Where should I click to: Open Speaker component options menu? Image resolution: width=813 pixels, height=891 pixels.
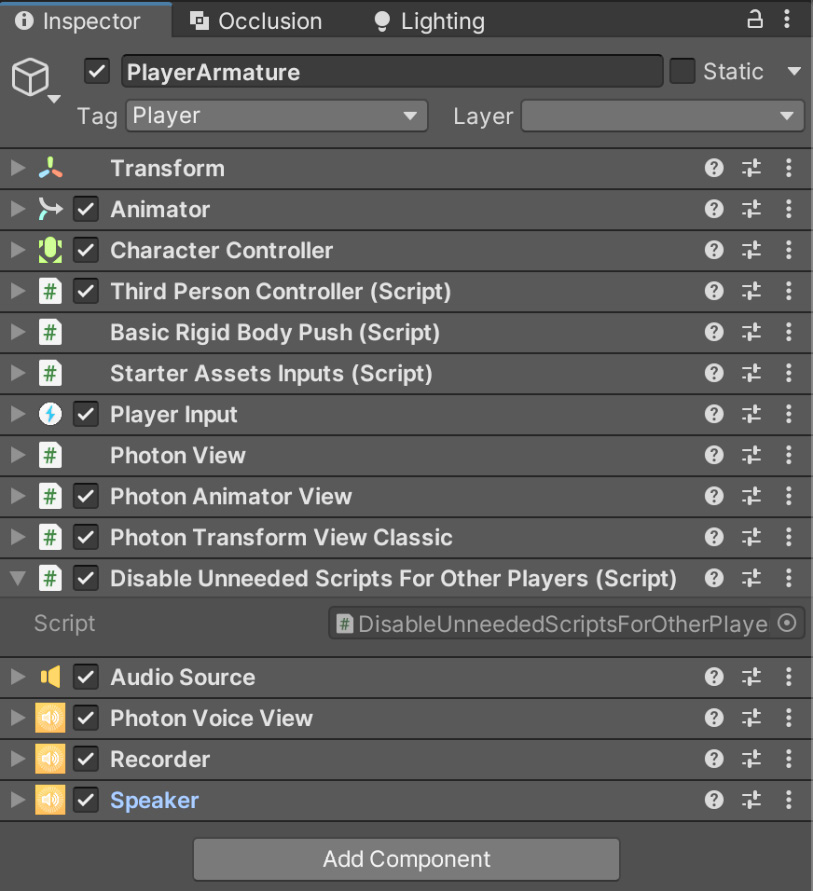(789, 800)
